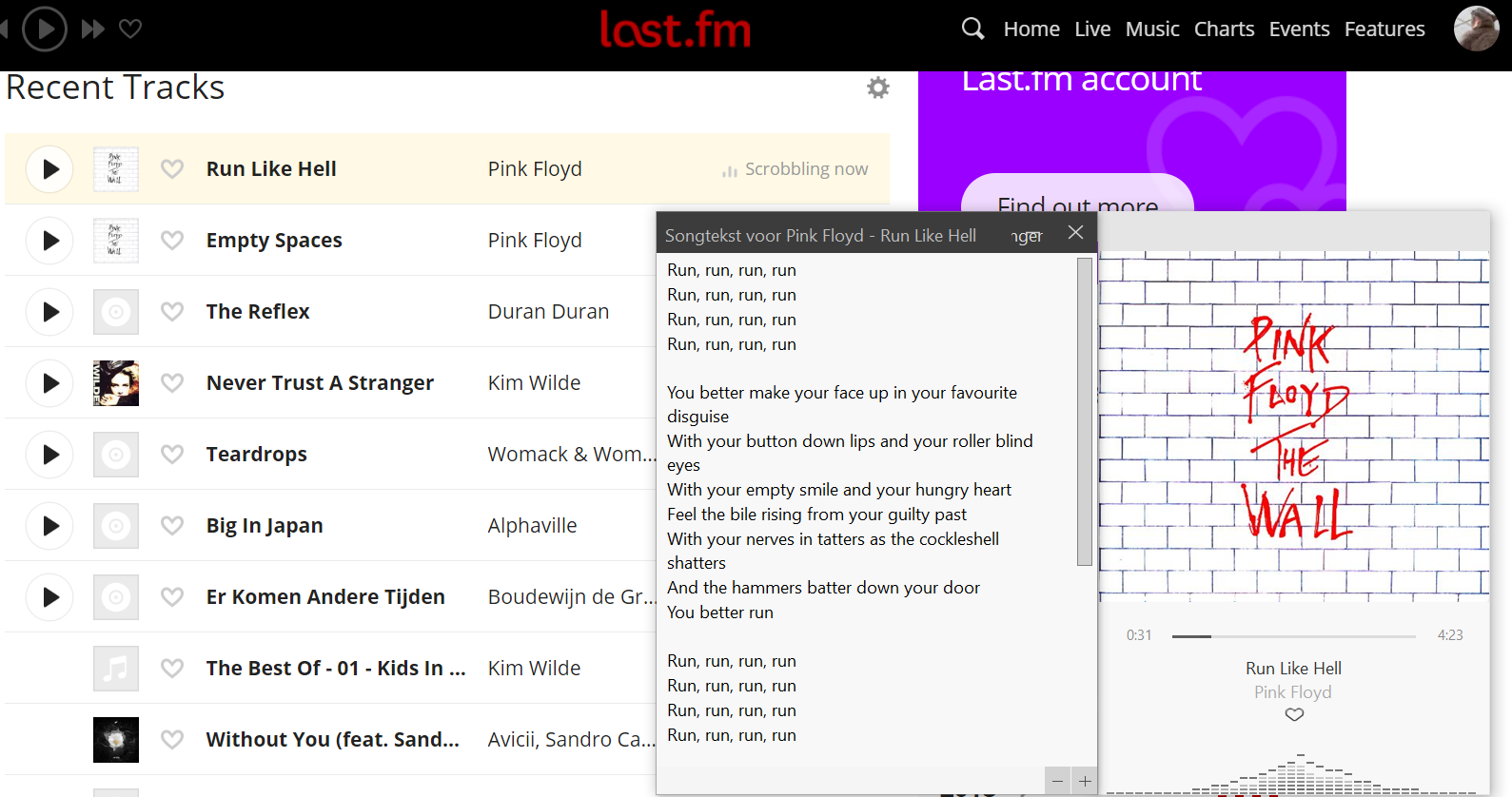Open Recent Tracks settings gear

coord(878,87)
